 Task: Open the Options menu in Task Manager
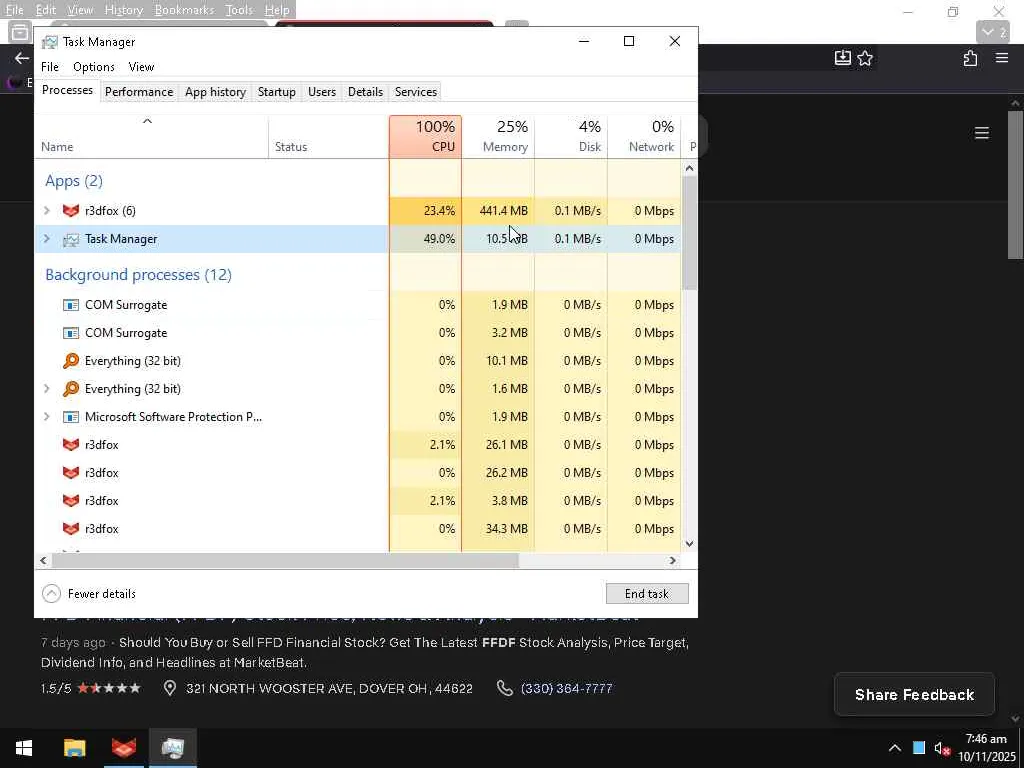tap(93, 67)
